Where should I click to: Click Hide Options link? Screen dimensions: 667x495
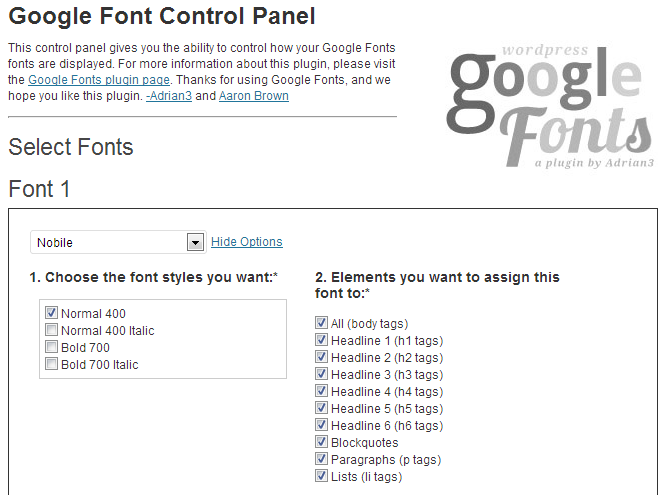[247, 242]
